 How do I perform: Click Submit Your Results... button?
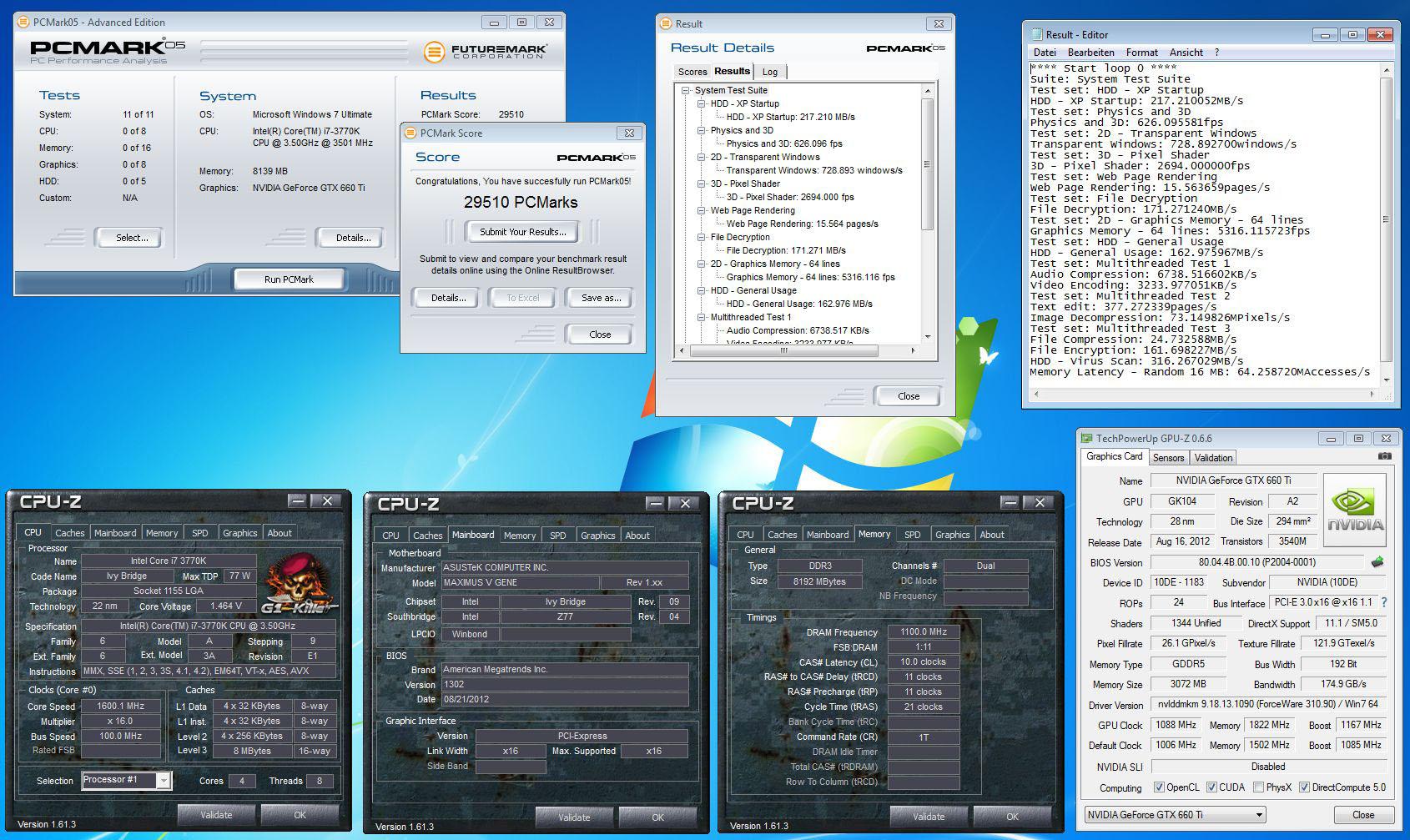522,232
